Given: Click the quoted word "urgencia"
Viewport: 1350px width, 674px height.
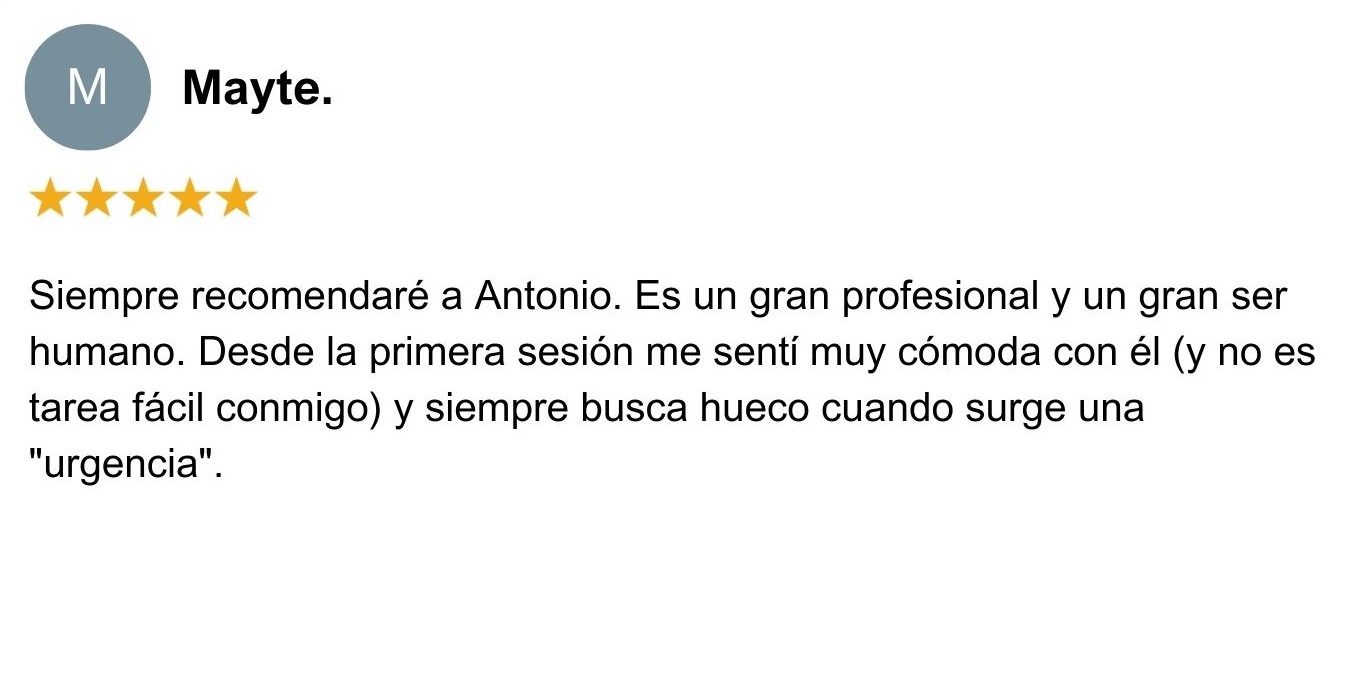Looking at the screenshot, I should pyautogui.click(x=124, y=465).
